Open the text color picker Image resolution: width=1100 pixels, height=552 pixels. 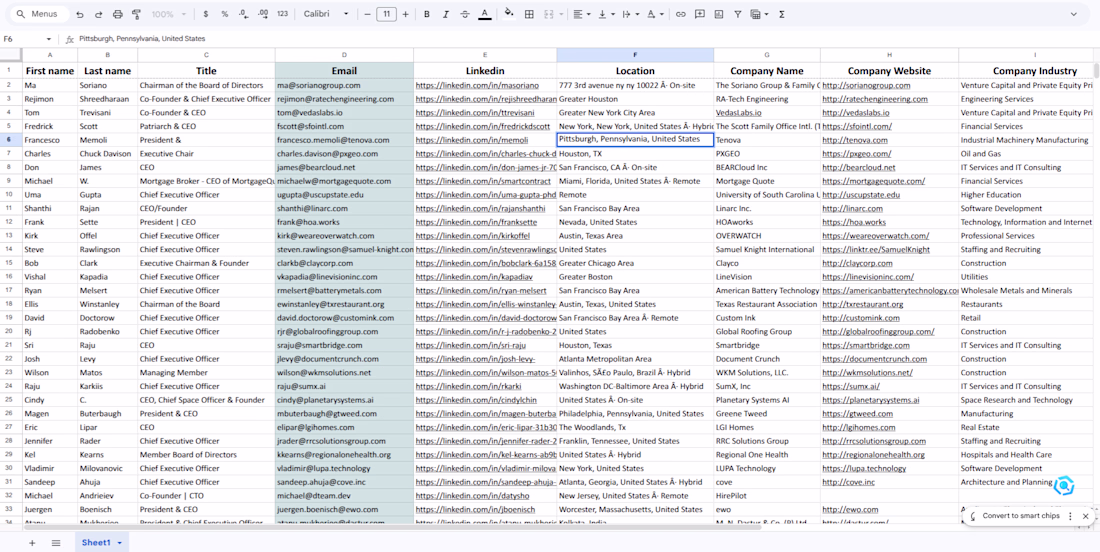pos(485,15)
